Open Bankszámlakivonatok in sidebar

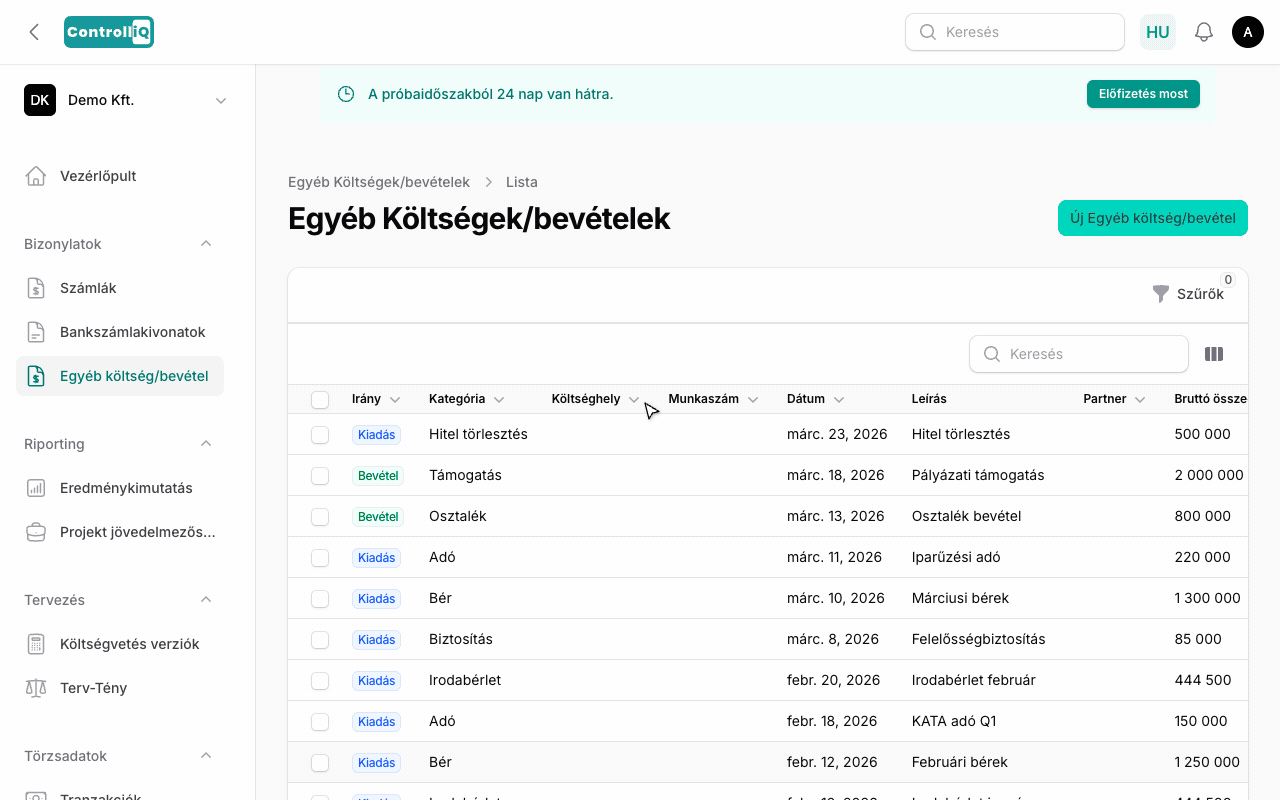click(x=120, y=332)
